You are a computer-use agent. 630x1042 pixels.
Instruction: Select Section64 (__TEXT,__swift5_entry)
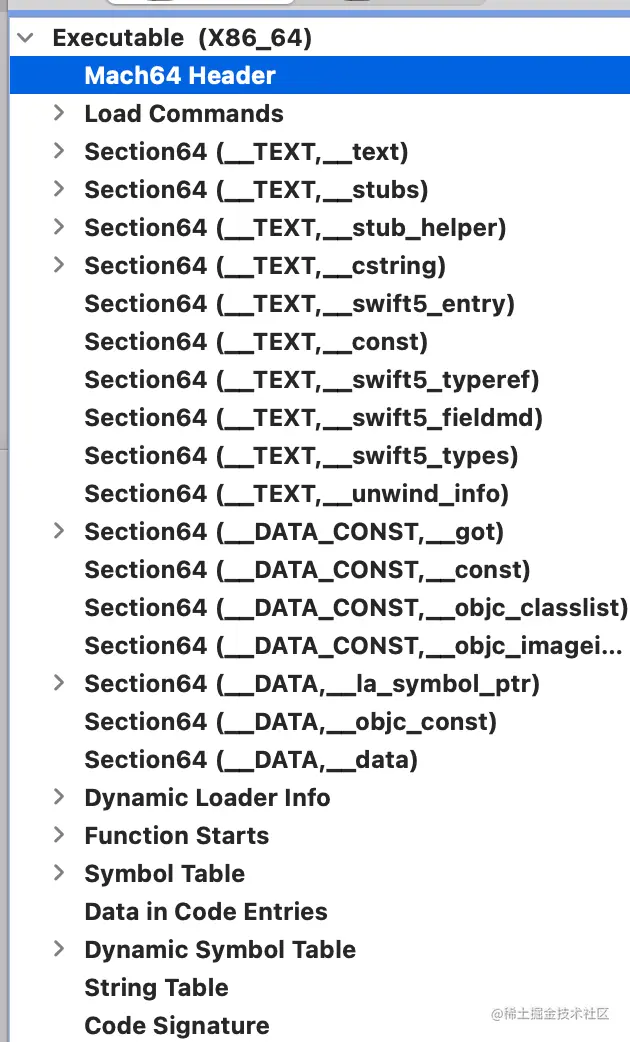299,304
